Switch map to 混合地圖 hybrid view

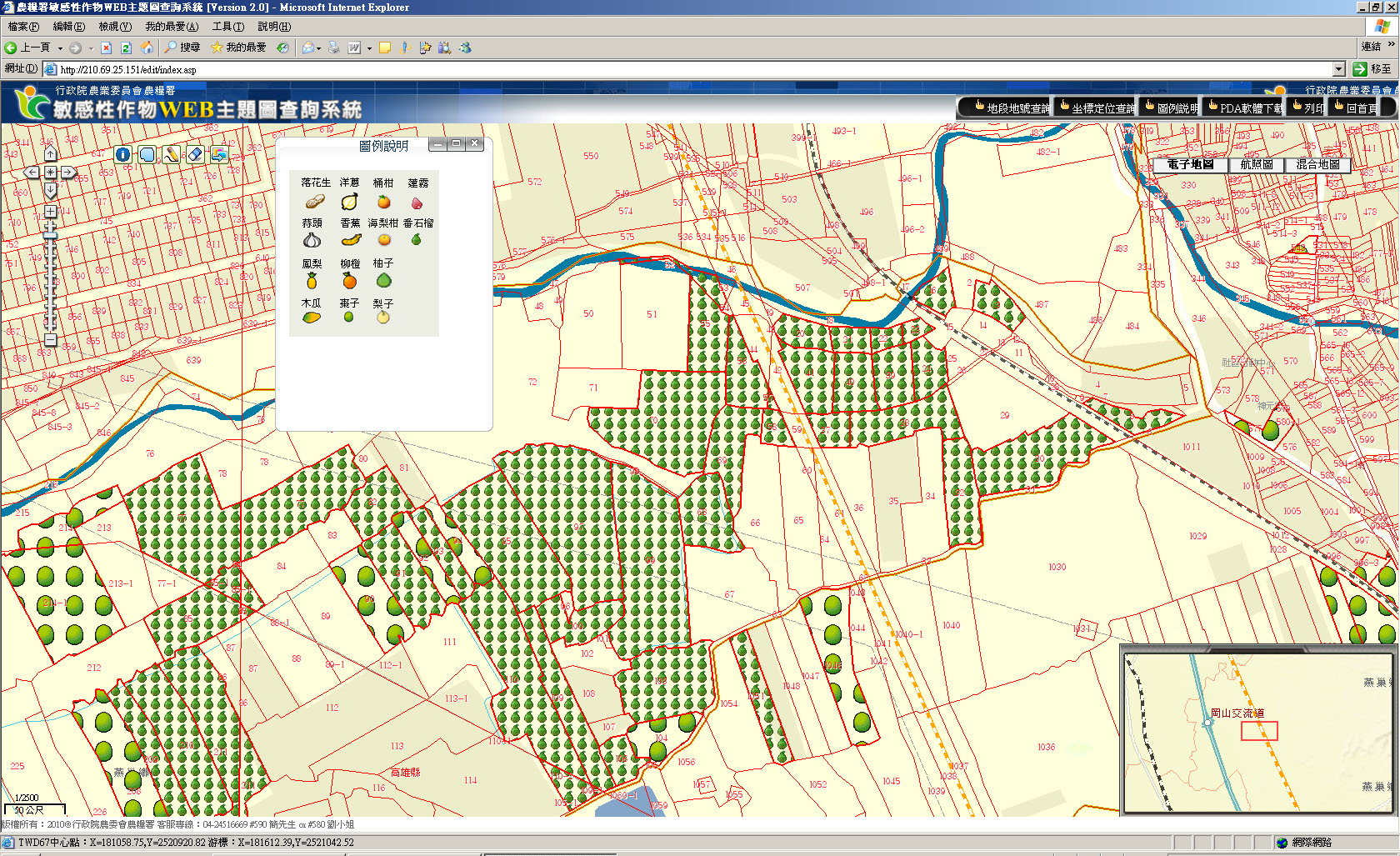[1317, 165]
